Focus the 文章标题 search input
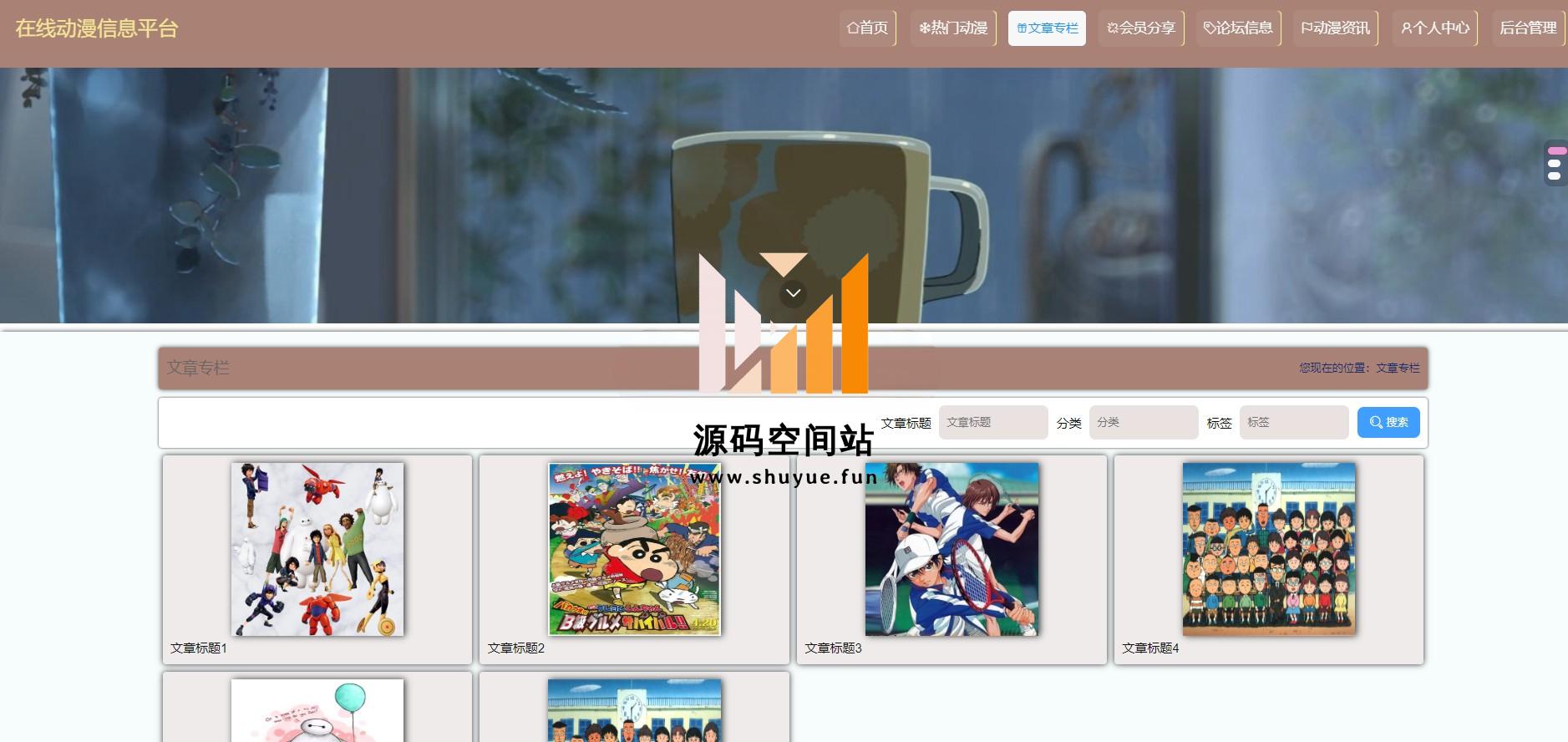The image size is (1568, 742). pos(993,423)
